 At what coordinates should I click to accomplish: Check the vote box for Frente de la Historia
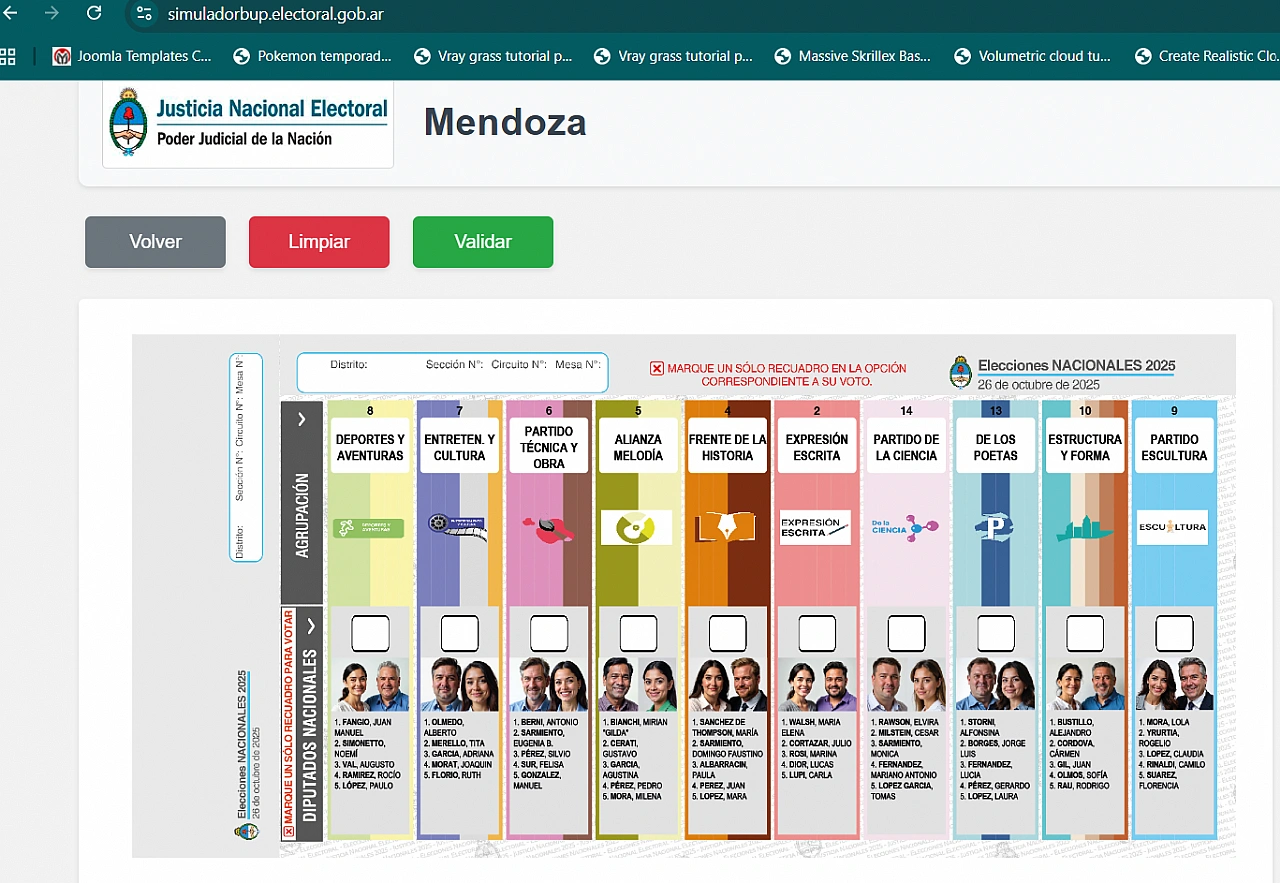pyautogui.click(x=727, y=634)
